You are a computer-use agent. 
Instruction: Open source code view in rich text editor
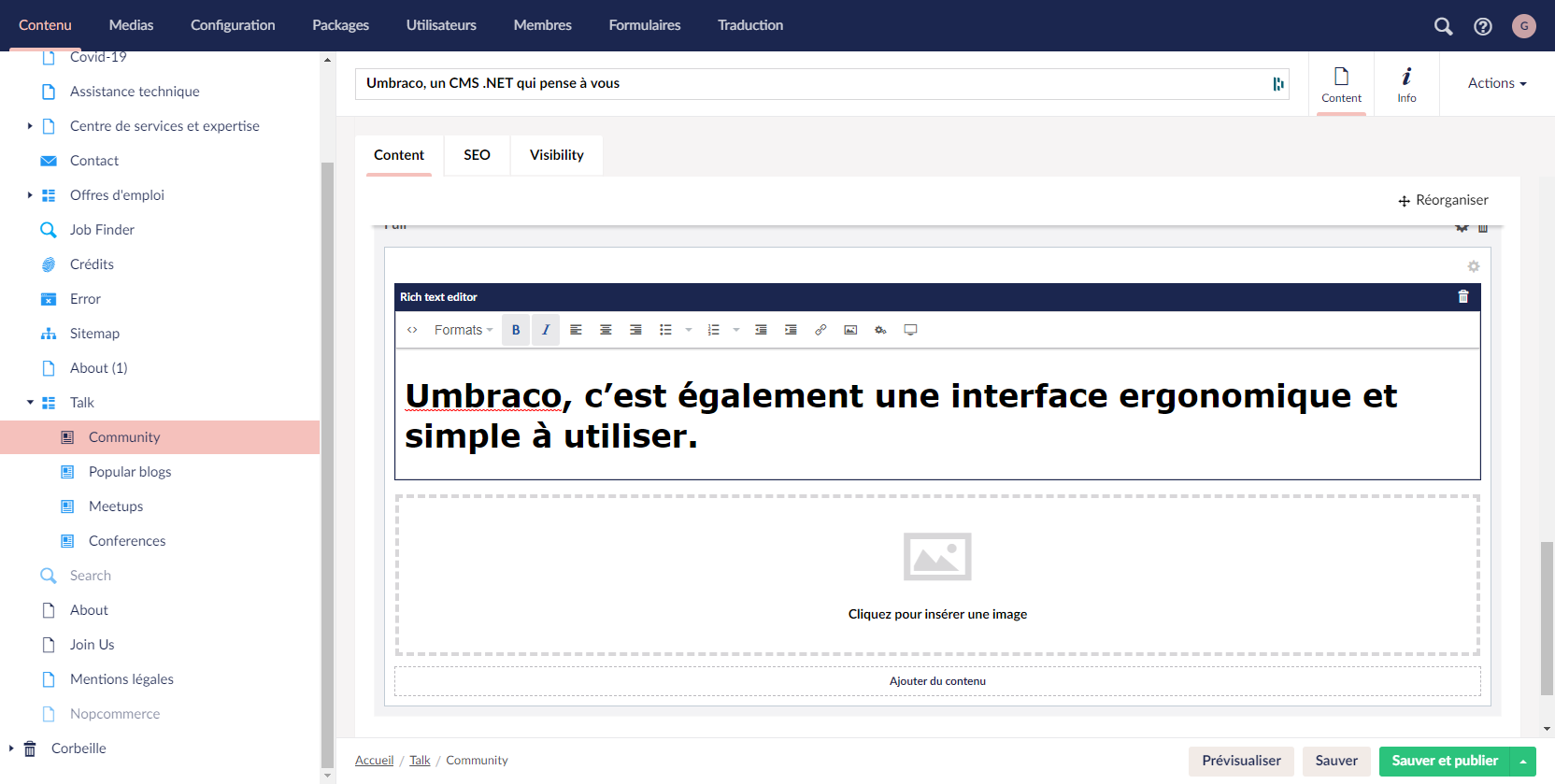pyautogui.click(x=412, y=330)
